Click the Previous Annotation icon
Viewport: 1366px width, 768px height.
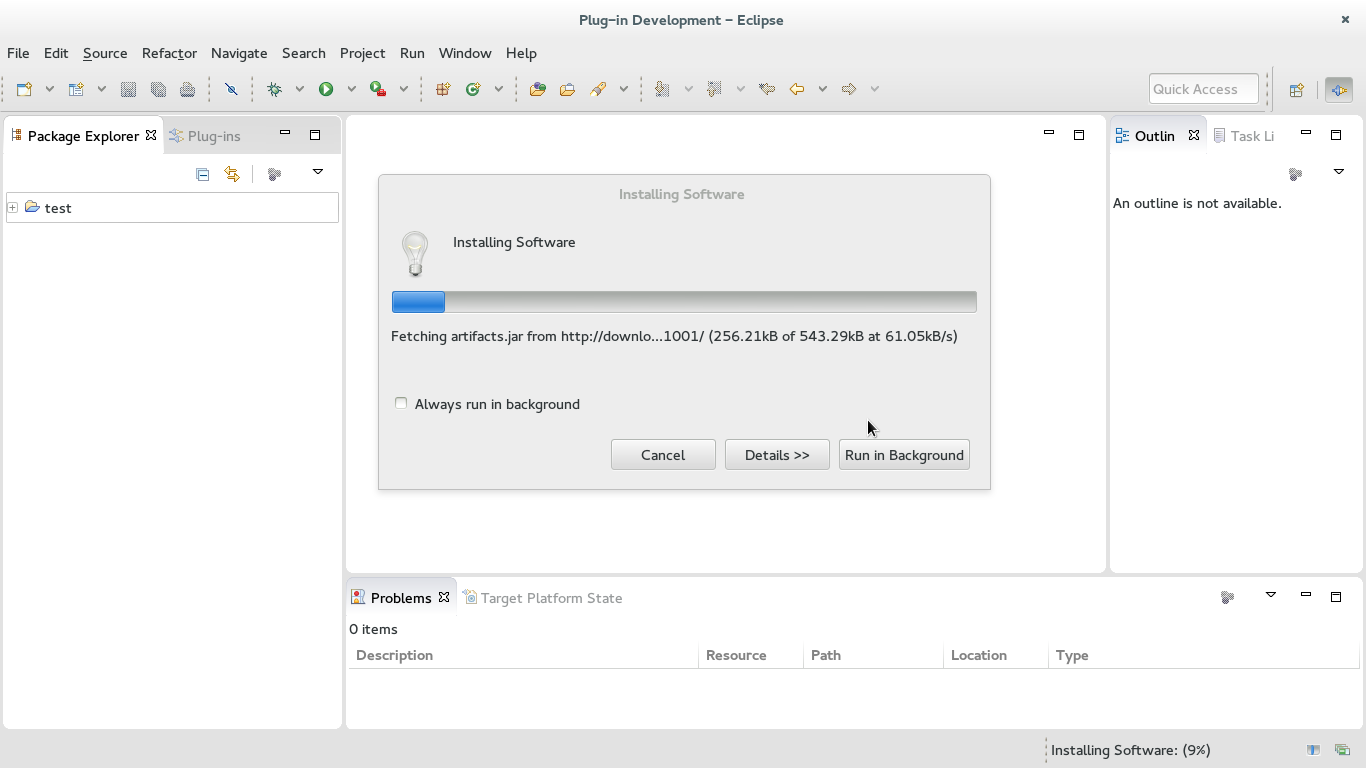click(714, 89)
